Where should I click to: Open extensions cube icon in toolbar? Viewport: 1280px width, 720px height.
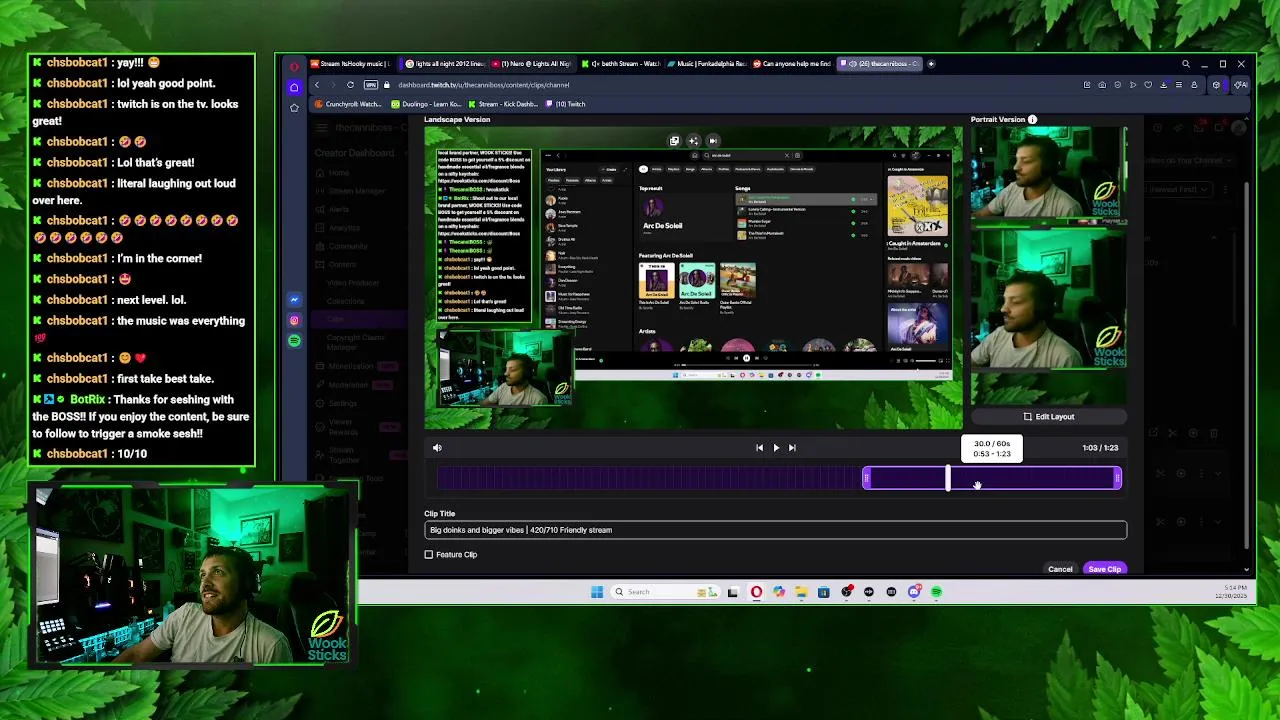tap(1216, 85)
